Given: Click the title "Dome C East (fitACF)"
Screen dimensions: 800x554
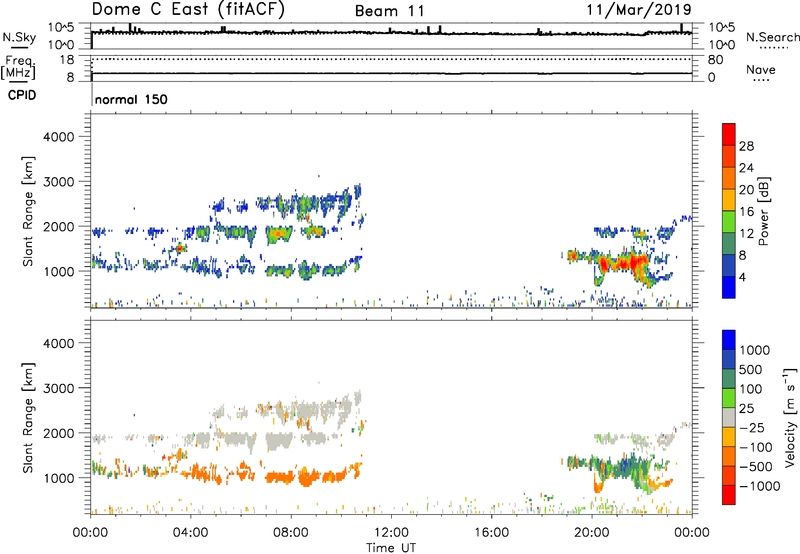Looking at the screenshot, I should tap(188, 9).
